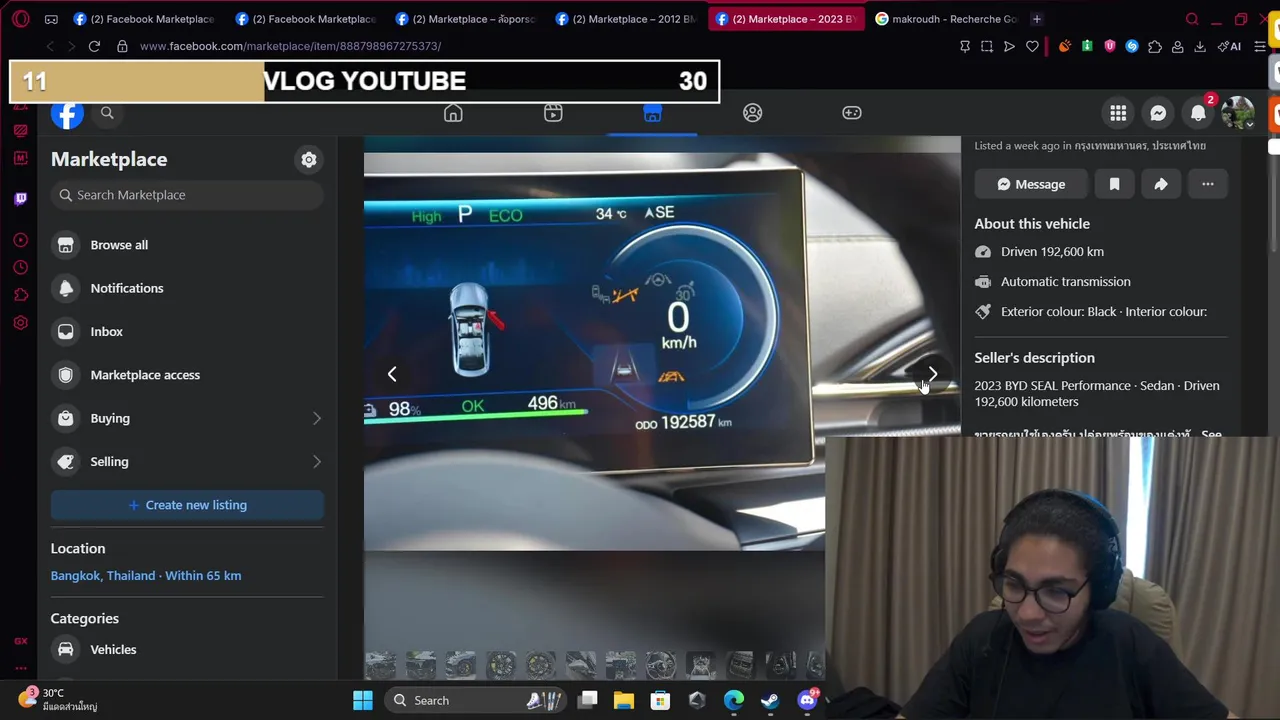The width and height of the screenshot is (1280, 720).
Task: Open Notifications in Marketplace sidebar
Action: coord(187,288)
